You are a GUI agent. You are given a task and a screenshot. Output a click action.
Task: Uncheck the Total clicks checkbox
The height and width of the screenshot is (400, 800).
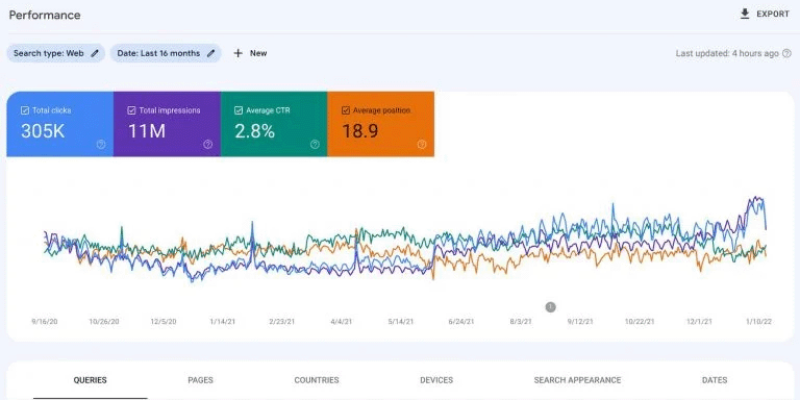click(x=26, y=110)
